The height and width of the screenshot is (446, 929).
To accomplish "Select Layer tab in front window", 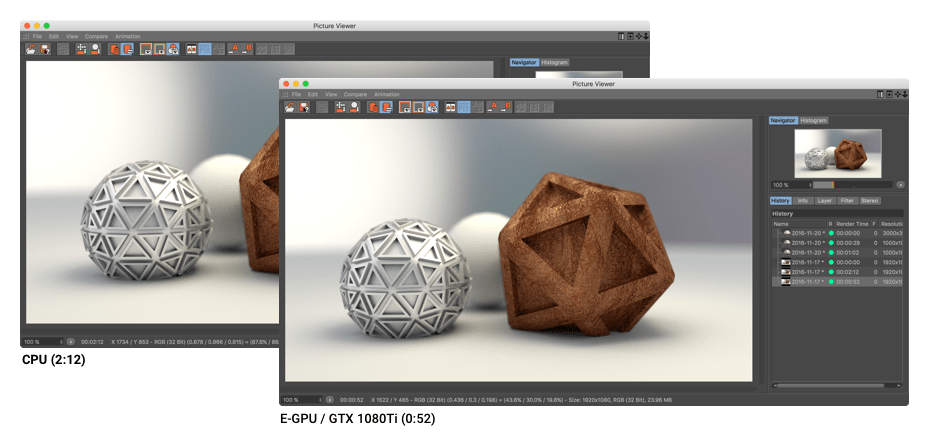I will tap(825, 201).
